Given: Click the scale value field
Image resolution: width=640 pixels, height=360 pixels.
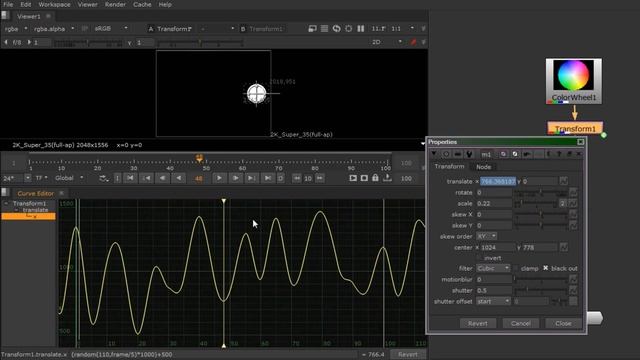Looking at the screenshot, I should point(494,203).
